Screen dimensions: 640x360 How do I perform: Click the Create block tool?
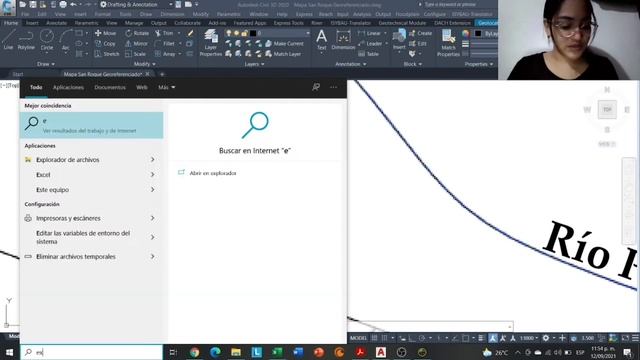(x=420, y=33)
